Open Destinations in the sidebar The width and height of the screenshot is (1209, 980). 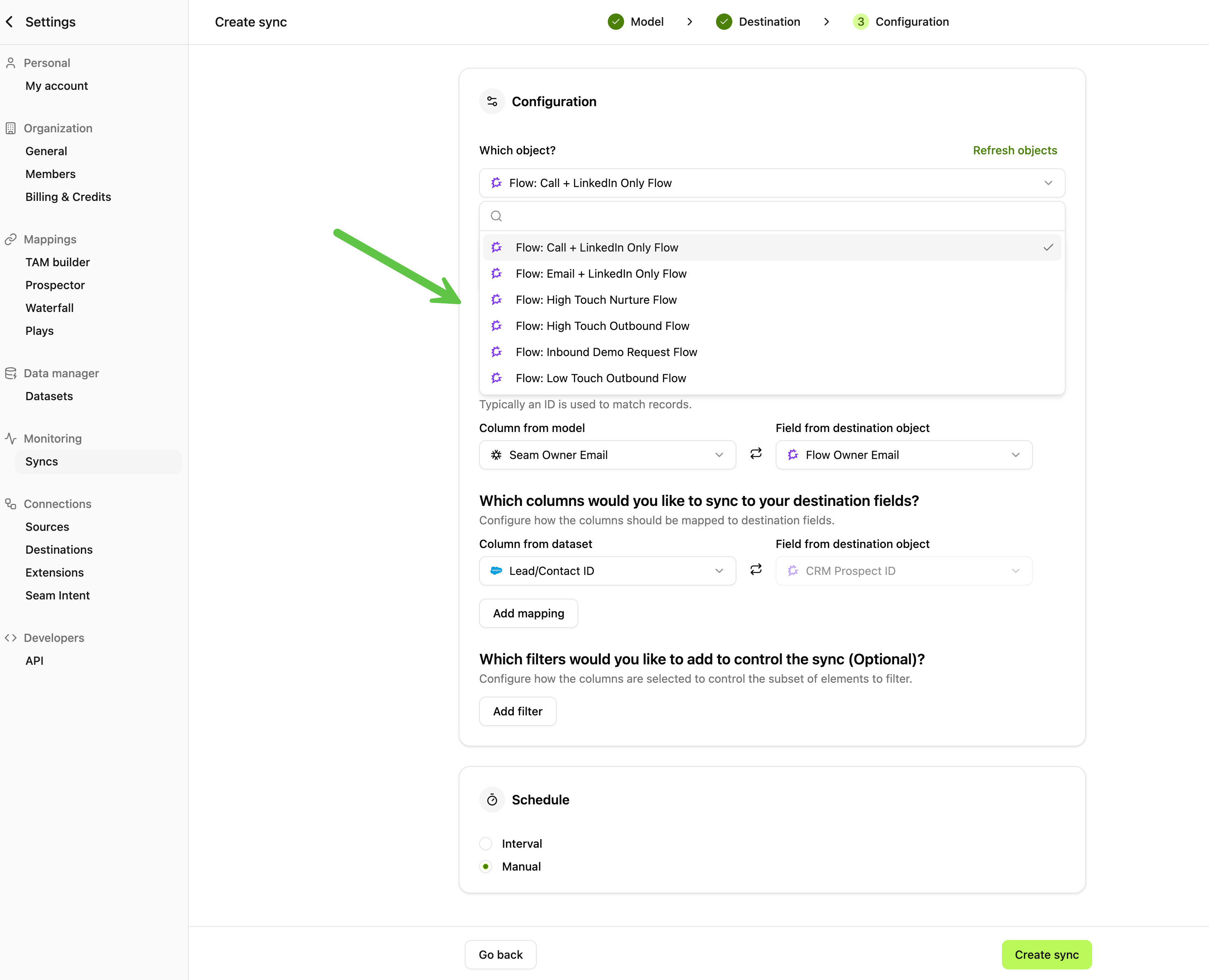59,550
